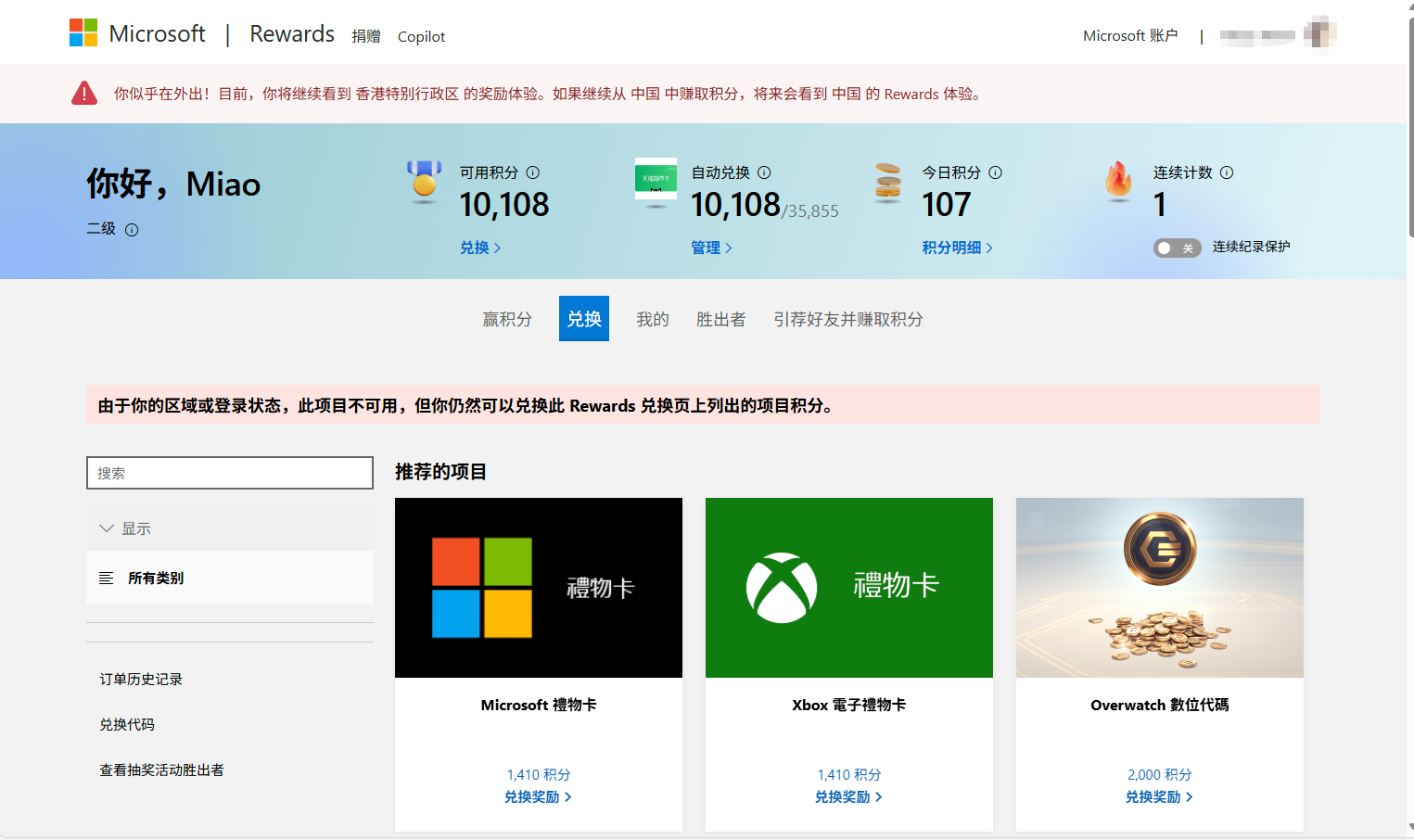Switch to the 我的 tab
1414x840 pixels.
653,319
